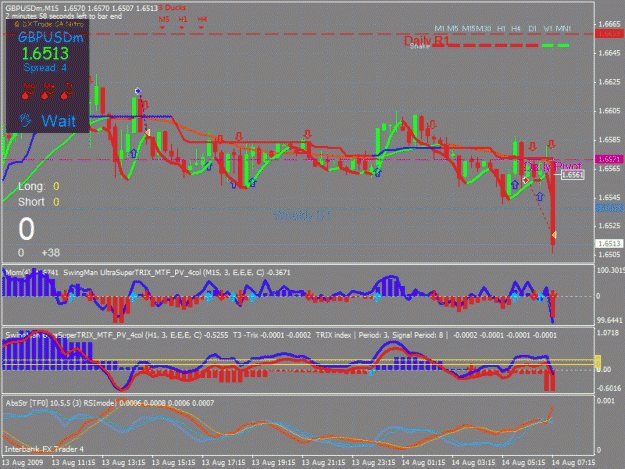Select the MN1 timeframe label

coord(563,29)
